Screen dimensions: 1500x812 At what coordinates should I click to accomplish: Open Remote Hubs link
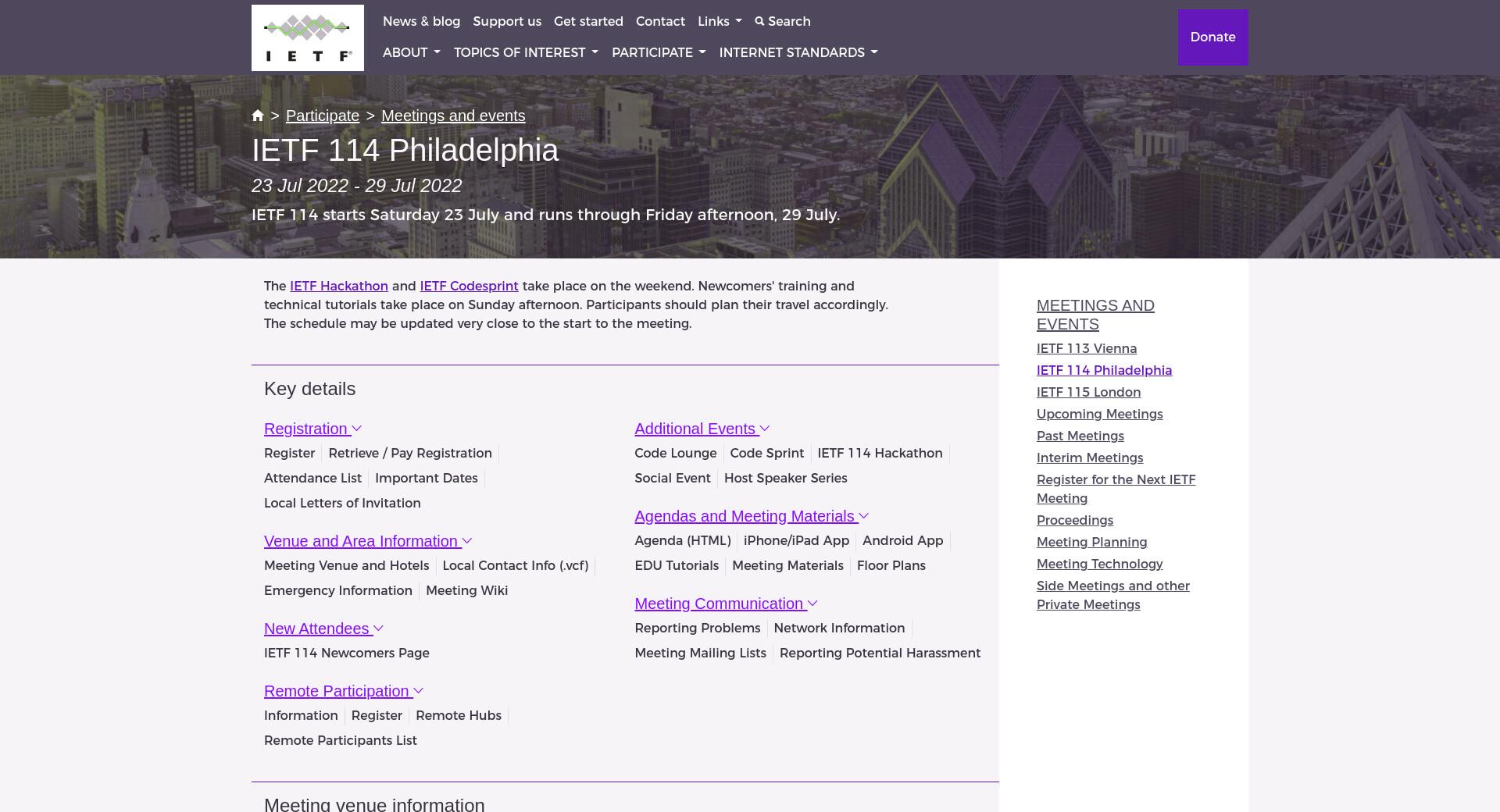[x=459, y=715]
